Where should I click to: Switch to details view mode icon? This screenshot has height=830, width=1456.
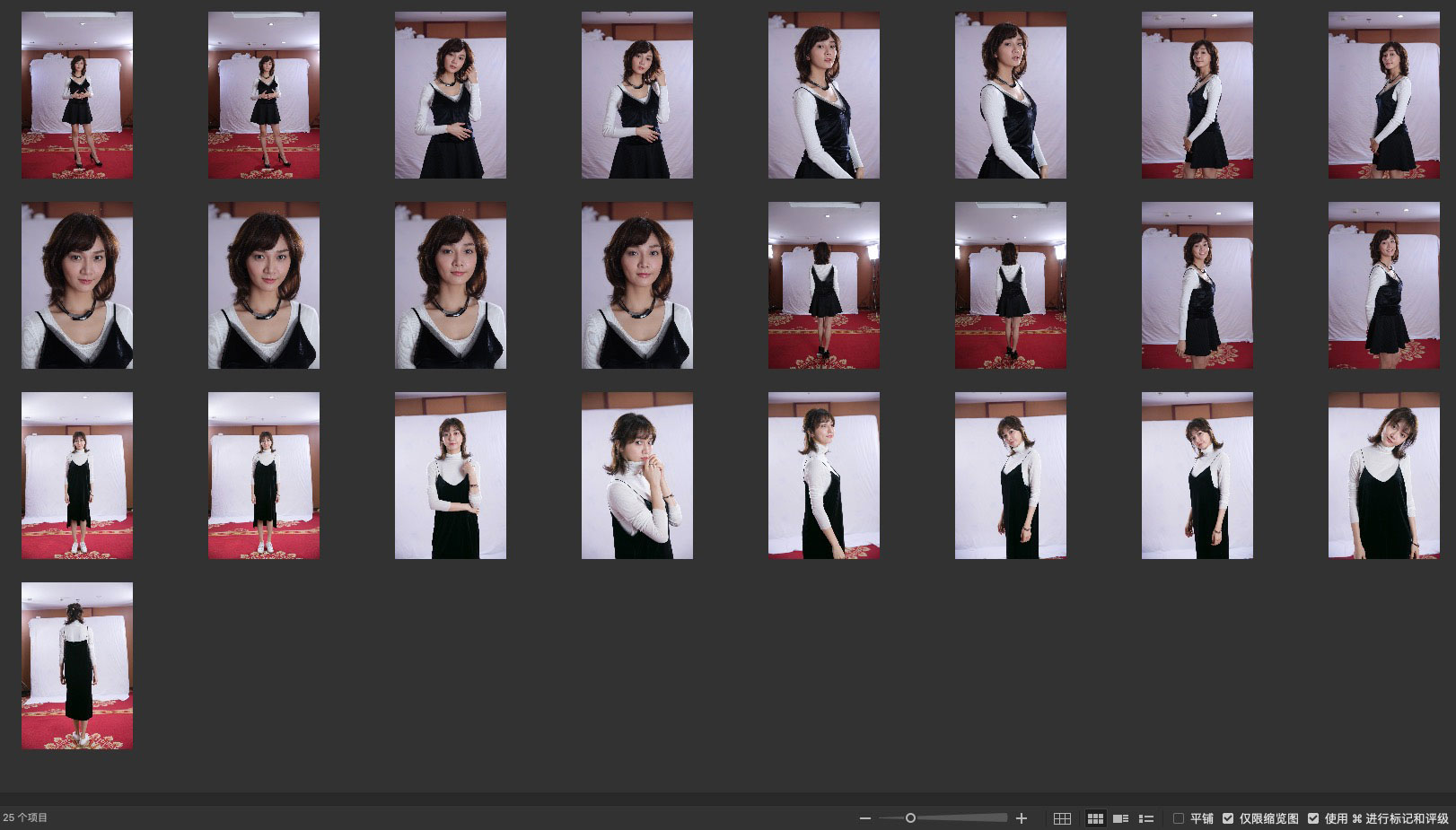1120,818
